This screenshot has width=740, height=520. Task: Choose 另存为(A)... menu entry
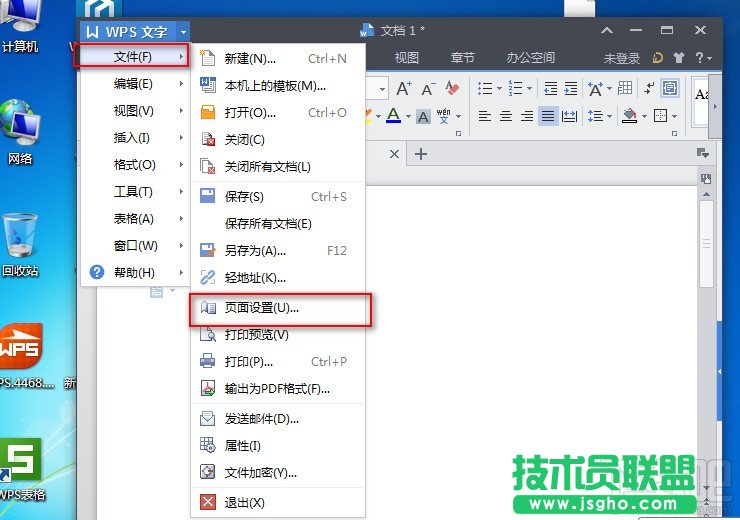tap(278, 251)
